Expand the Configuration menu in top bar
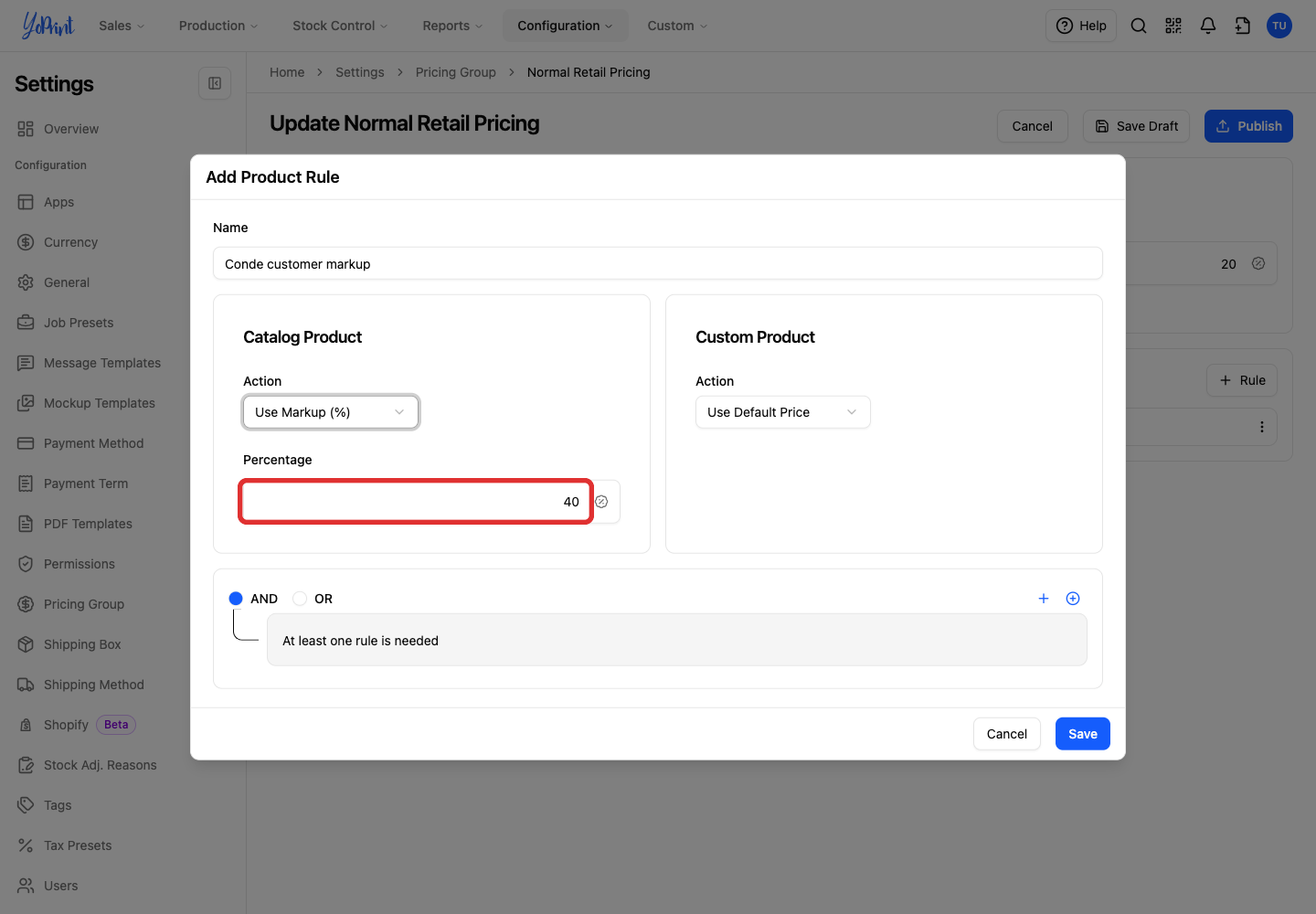1316x914 pixels. pos(565,26)
